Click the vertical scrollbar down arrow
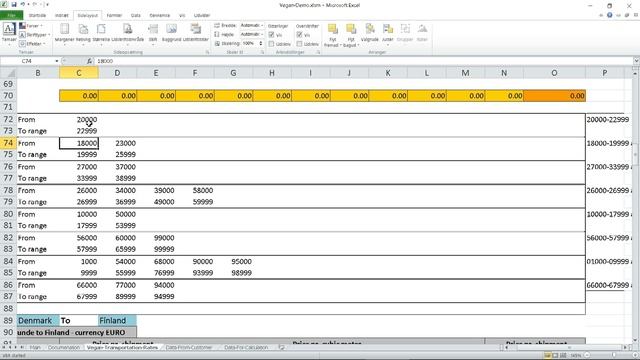This screenshot has width=640, height=360. [635, 340]
